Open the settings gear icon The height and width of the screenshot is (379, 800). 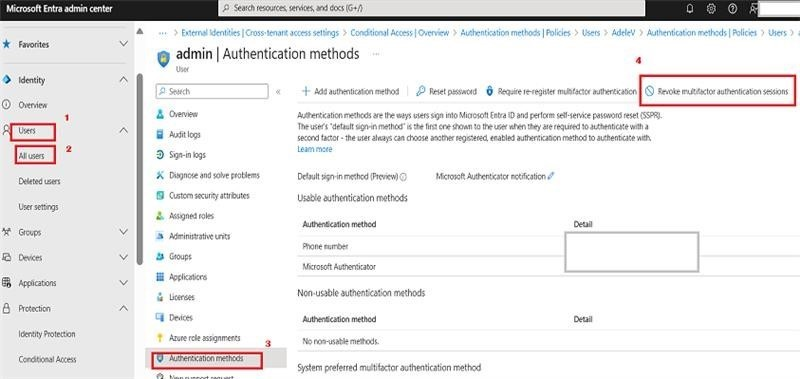click(711, 9)
